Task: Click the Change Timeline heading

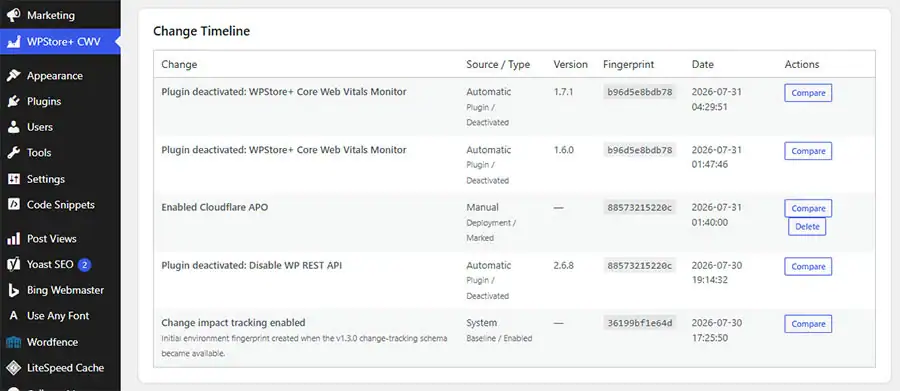Action: pyautogui.click(x=201, y=31)
